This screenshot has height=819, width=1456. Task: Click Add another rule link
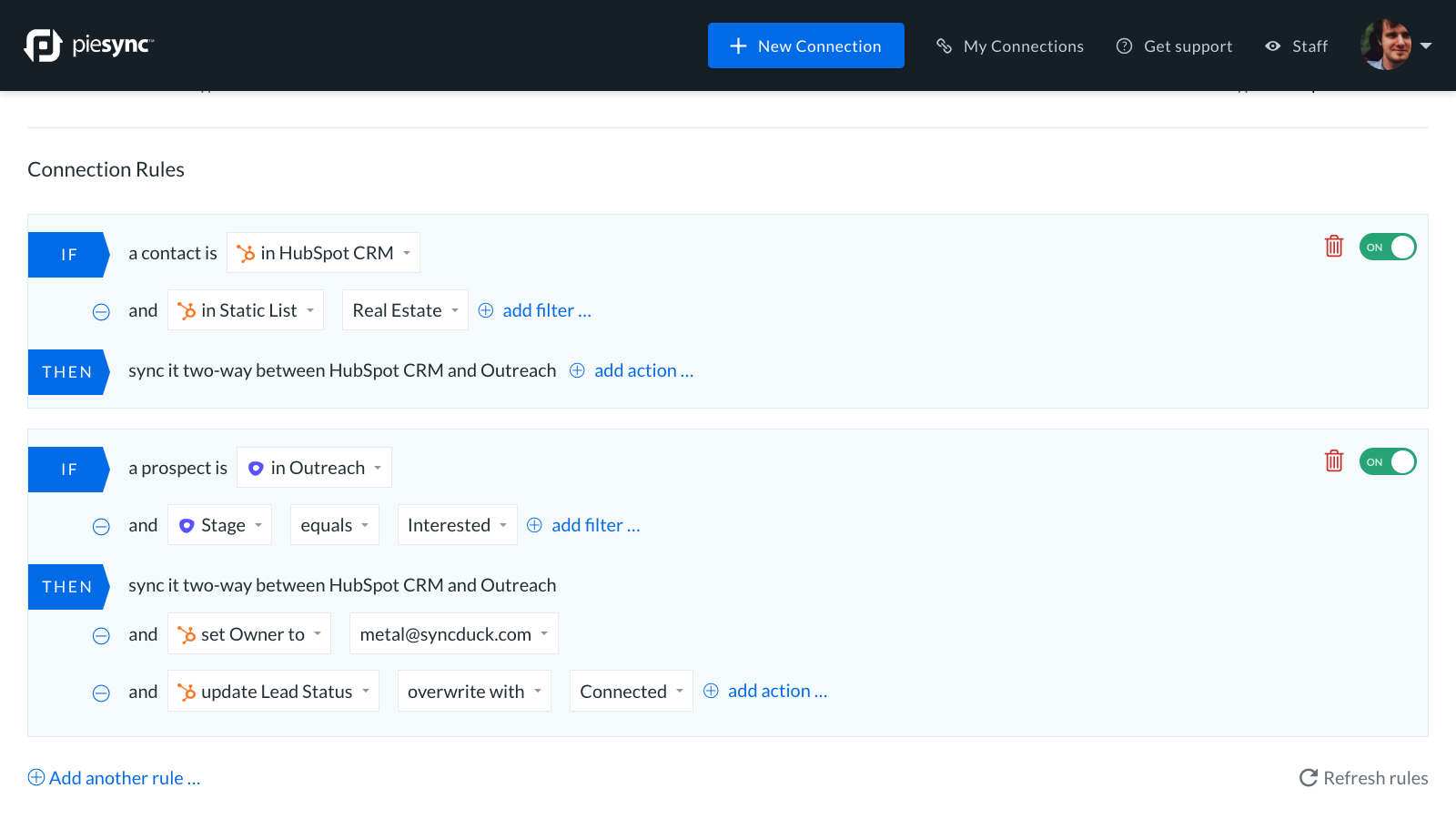[115, 778]
